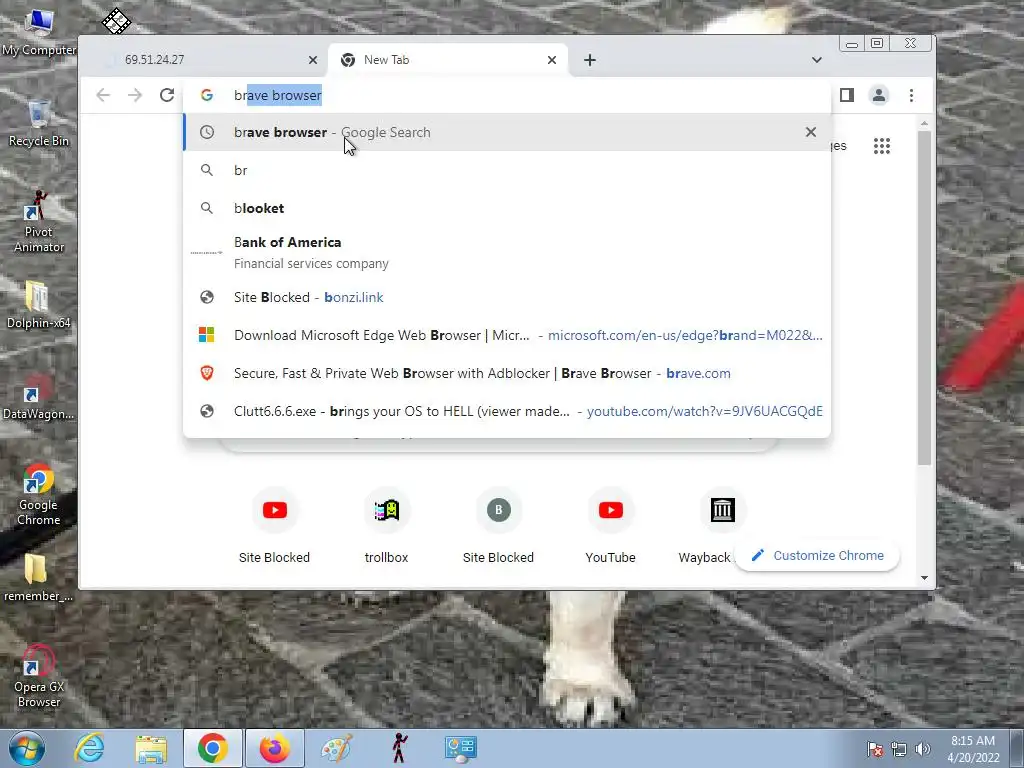This screenshot has height=768, width=1024.
Task: Go back with the back arrow
Action: click(x=103, y=95)
